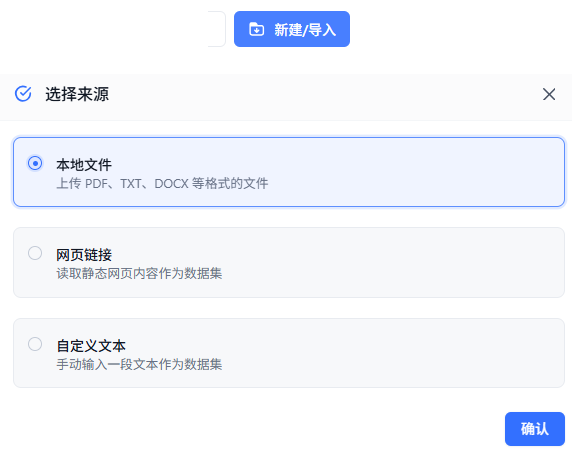
Task: Click the 本地文件 option title
Action: coord(84,165)
